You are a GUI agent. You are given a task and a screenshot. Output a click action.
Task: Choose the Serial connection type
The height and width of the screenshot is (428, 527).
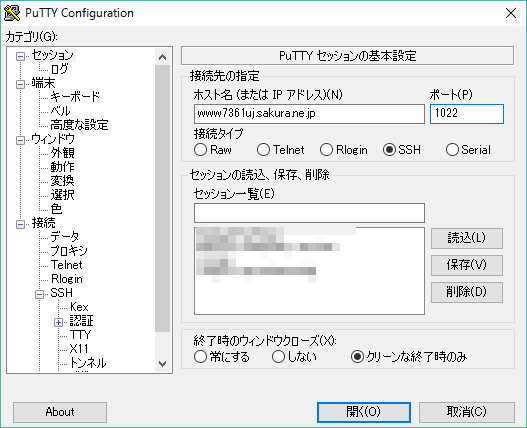[x=468, y=150]
